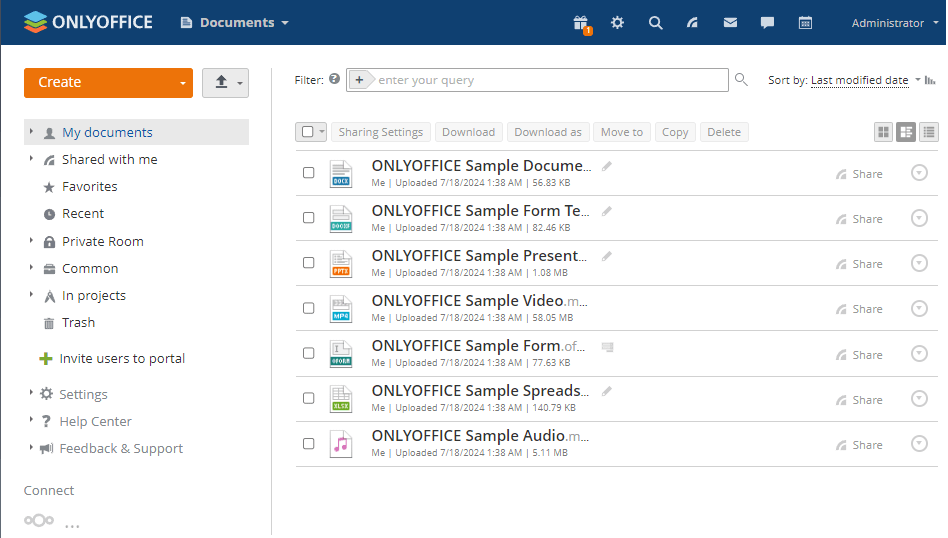Click the filter query input field

click(x=550, y=80)
